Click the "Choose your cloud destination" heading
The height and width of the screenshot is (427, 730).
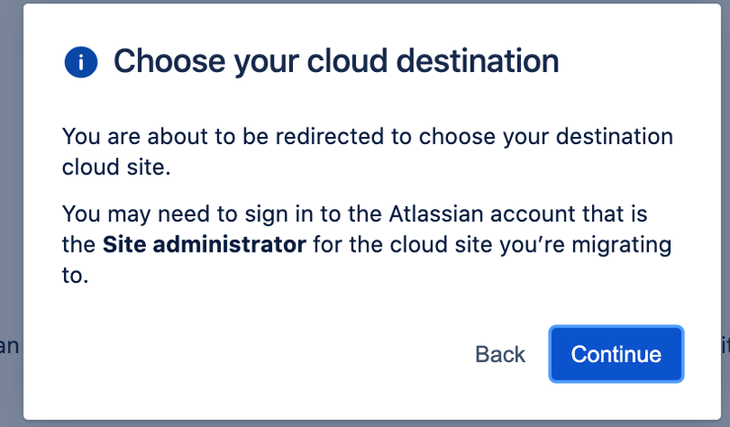pyautogui.click(x=336, y=61)
